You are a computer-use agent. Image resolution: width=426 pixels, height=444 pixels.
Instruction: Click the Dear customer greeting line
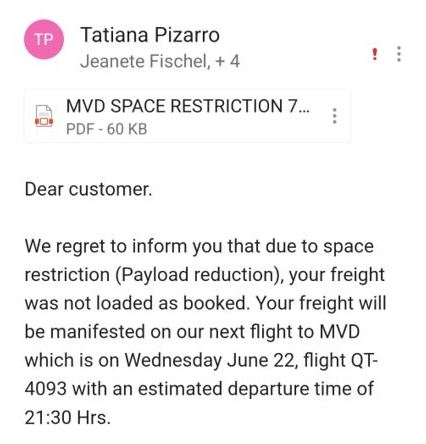pos(88,189)
